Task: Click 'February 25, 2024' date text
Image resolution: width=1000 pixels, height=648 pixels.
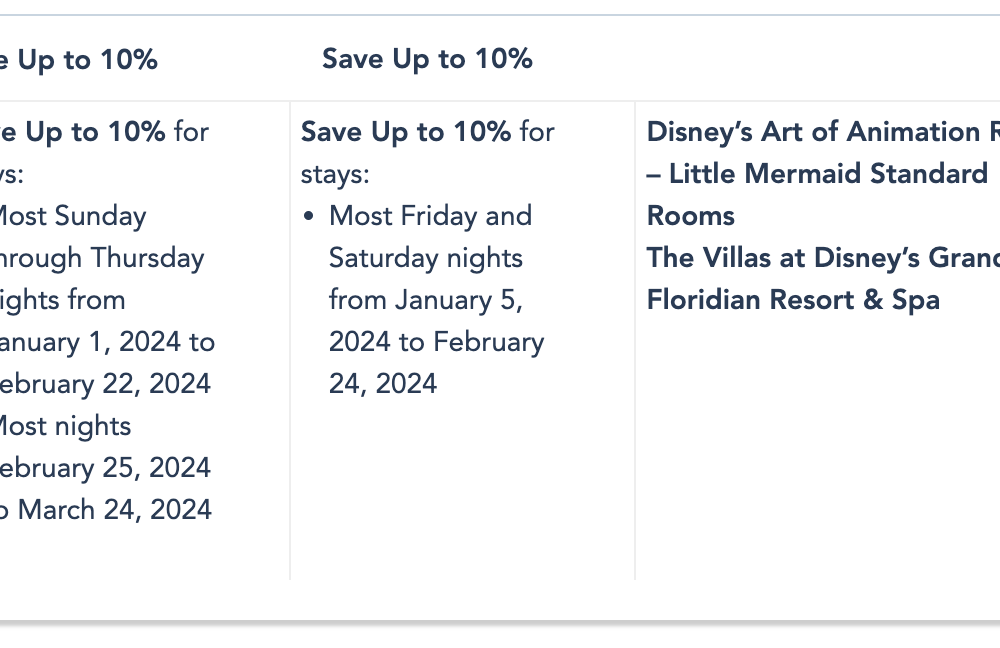Action: (105, 468)
